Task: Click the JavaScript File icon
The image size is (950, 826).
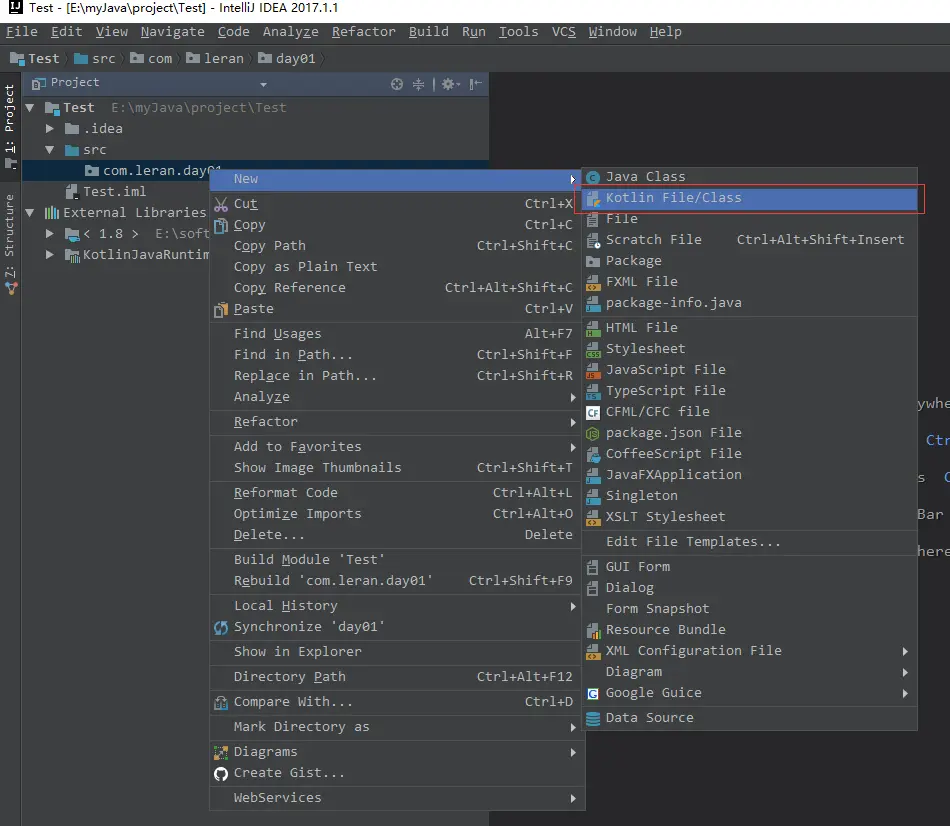Action: click(x=593, y=370)
